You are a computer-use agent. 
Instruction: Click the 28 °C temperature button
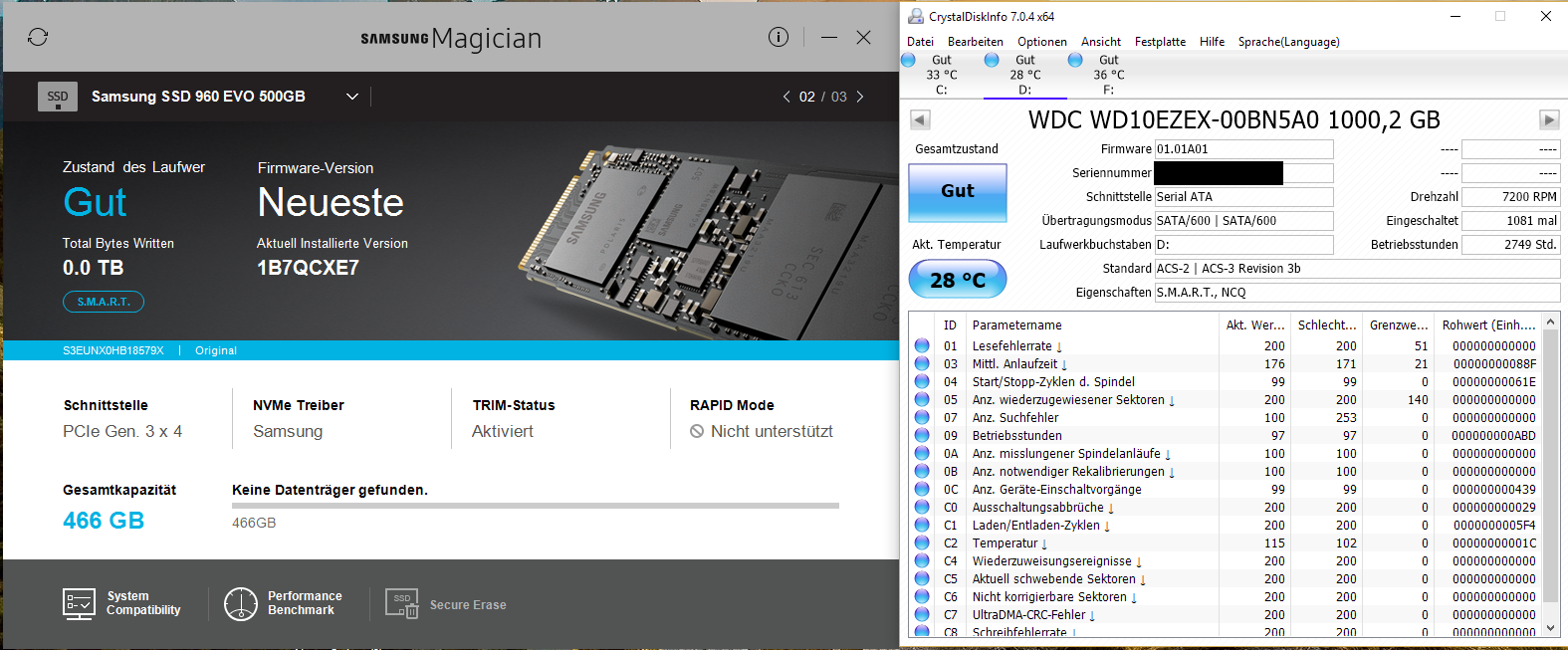[958, 280]
